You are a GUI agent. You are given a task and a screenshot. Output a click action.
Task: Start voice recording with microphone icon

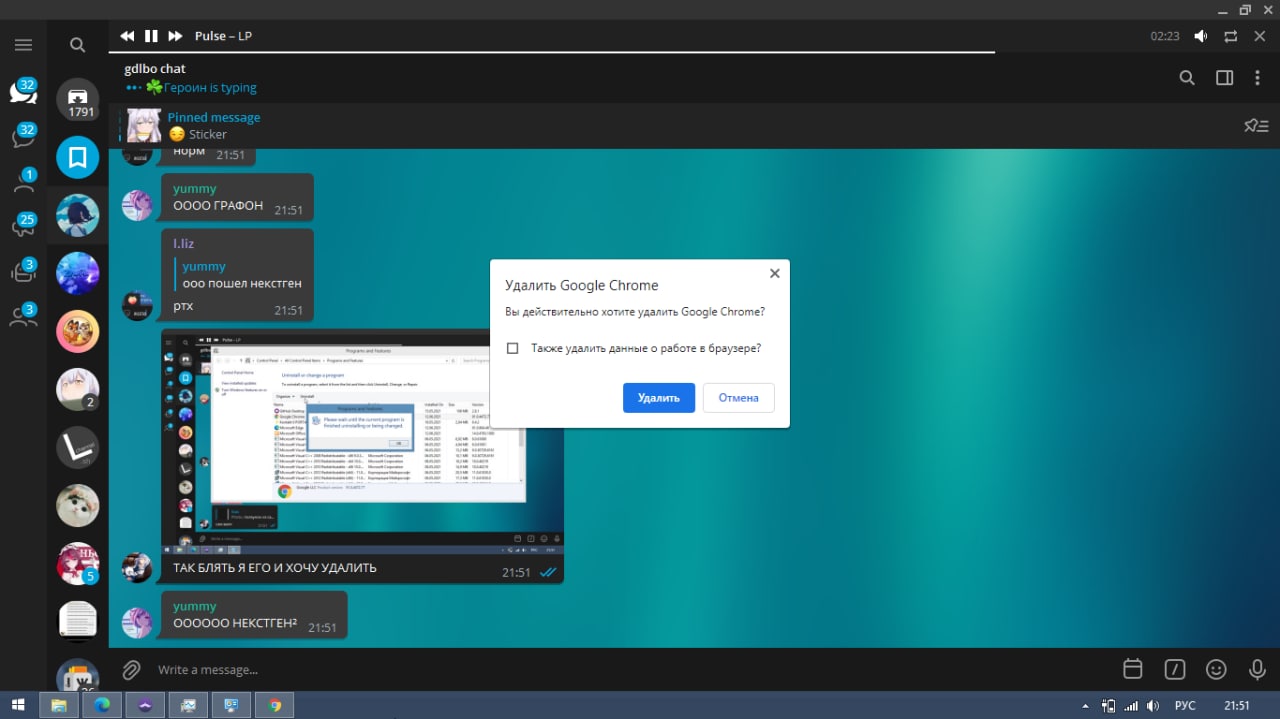1257,669
